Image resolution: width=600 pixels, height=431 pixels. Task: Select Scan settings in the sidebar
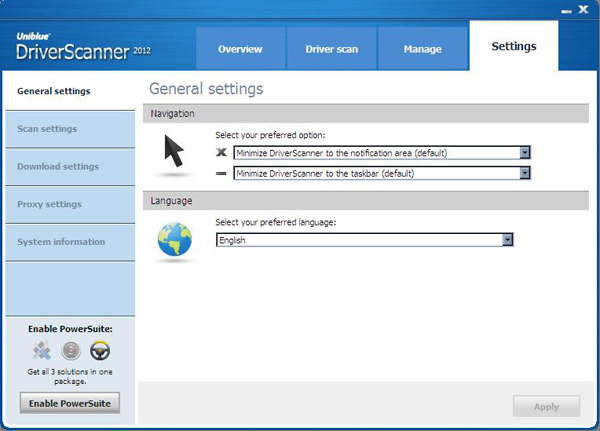[x=47, y=129]
